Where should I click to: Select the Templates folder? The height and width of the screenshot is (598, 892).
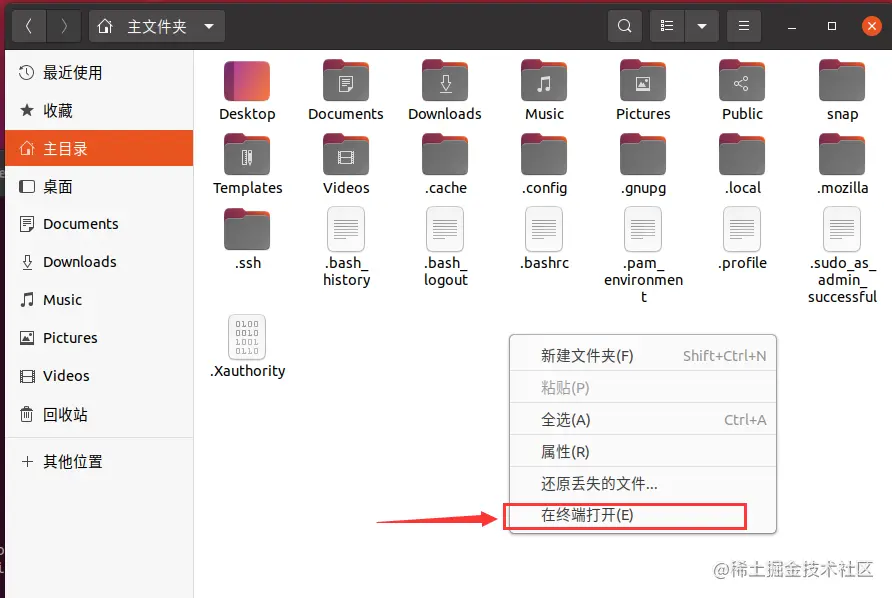click(x=247, y=165)
